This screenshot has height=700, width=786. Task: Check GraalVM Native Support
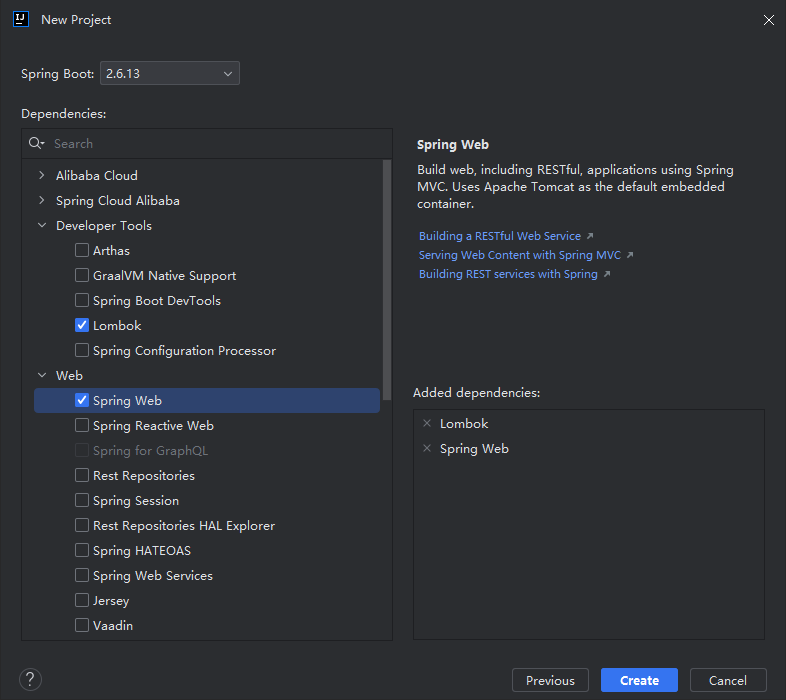(x=82, y=275)
